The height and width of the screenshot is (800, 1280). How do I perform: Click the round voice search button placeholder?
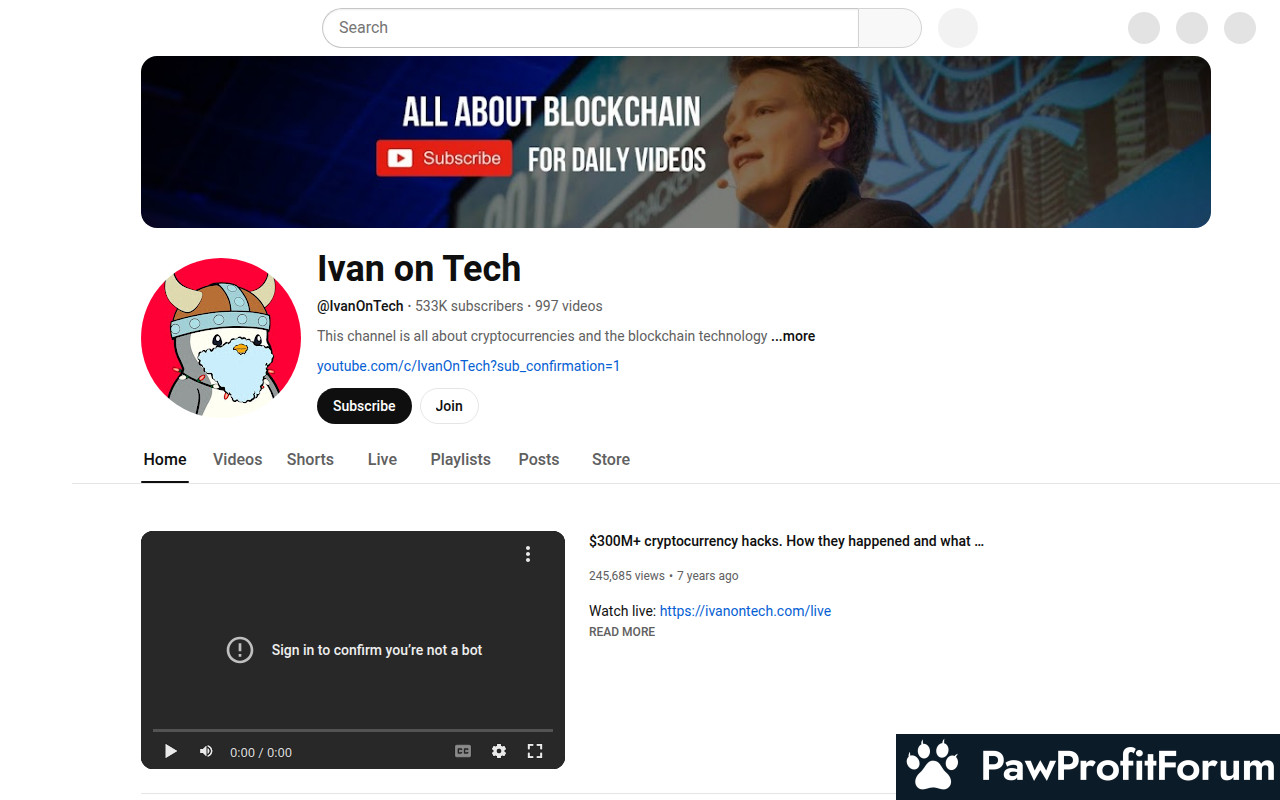coord(958,28)
